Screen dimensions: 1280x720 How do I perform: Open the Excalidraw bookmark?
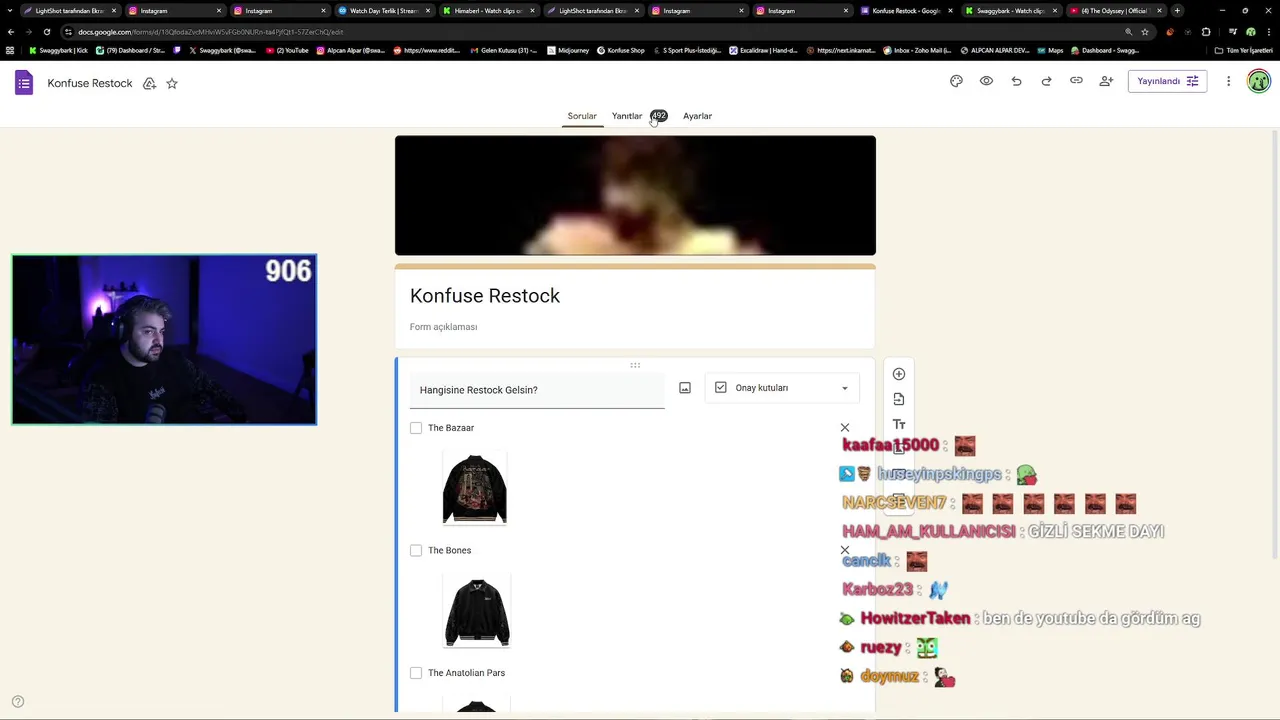click(x=764, y=50)
